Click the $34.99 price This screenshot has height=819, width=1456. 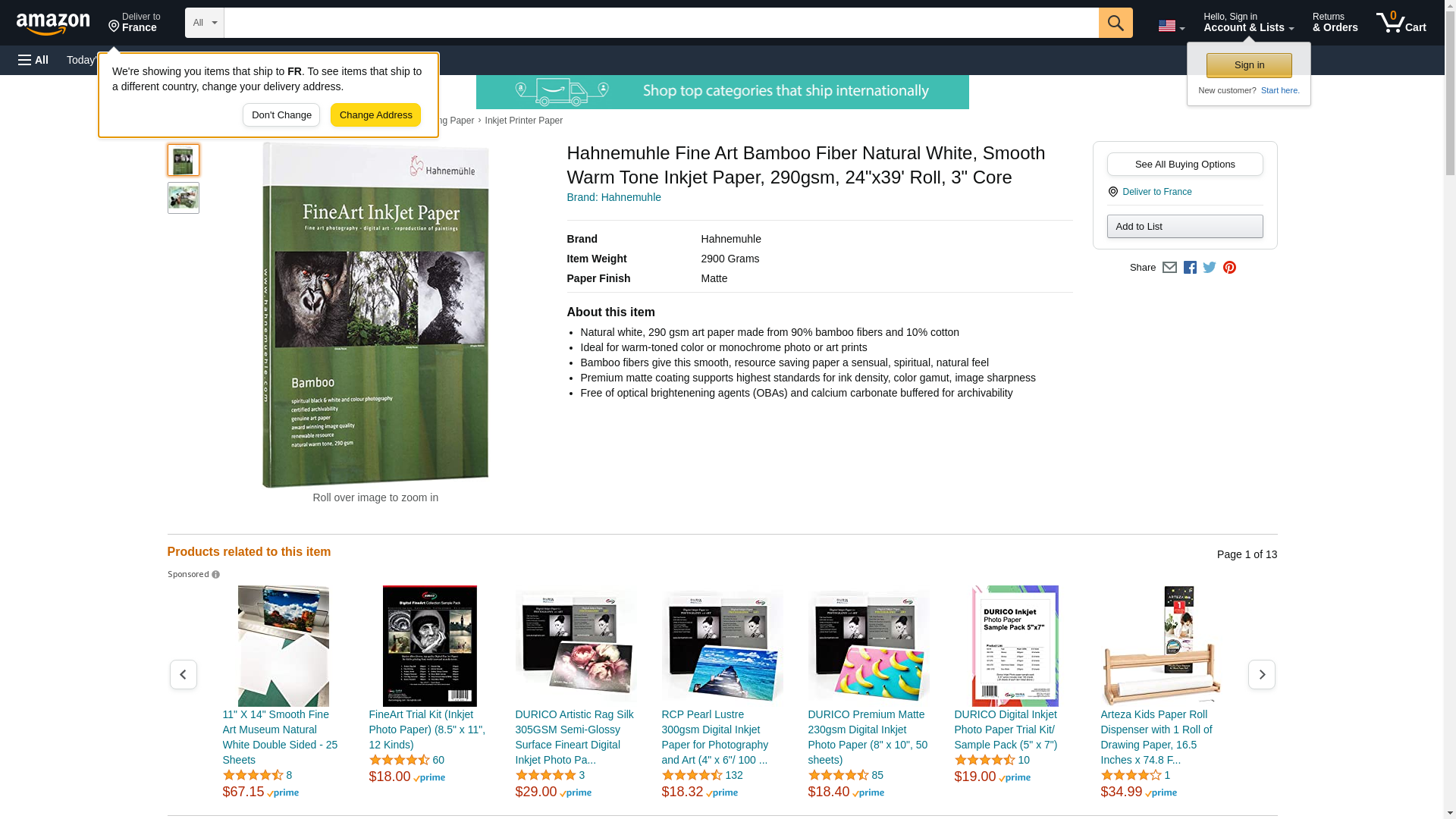coord(1122,792)
